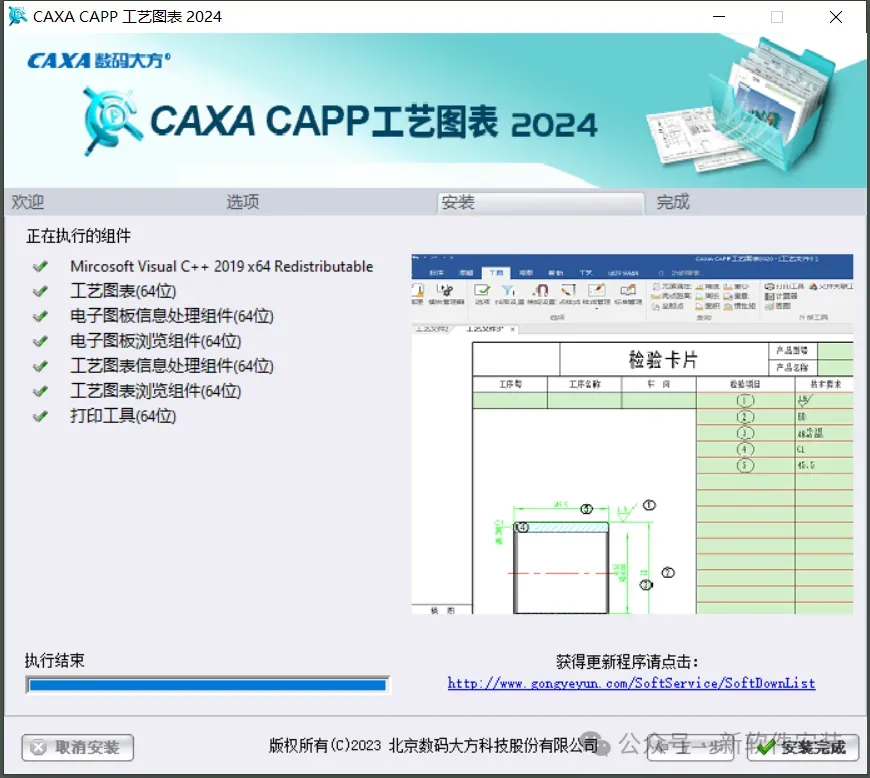The height and width of the screenshot is (778, 870).
Task: Open the 欢迎 step tab
Action: click(28, 202)
